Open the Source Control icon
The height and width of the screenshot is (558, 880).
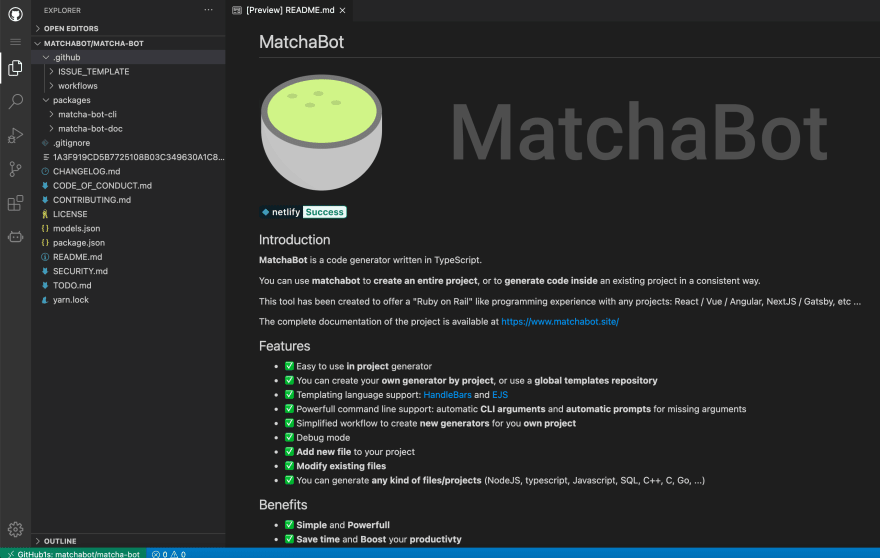[15, 169]
